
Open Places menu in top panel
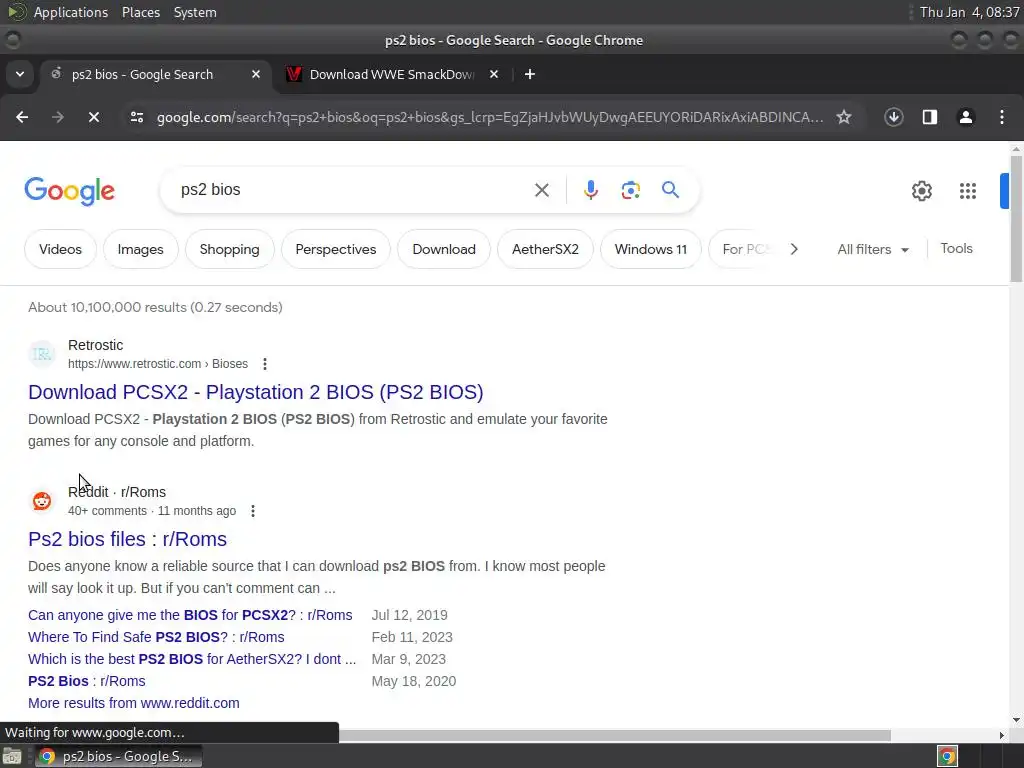(140, 12)
